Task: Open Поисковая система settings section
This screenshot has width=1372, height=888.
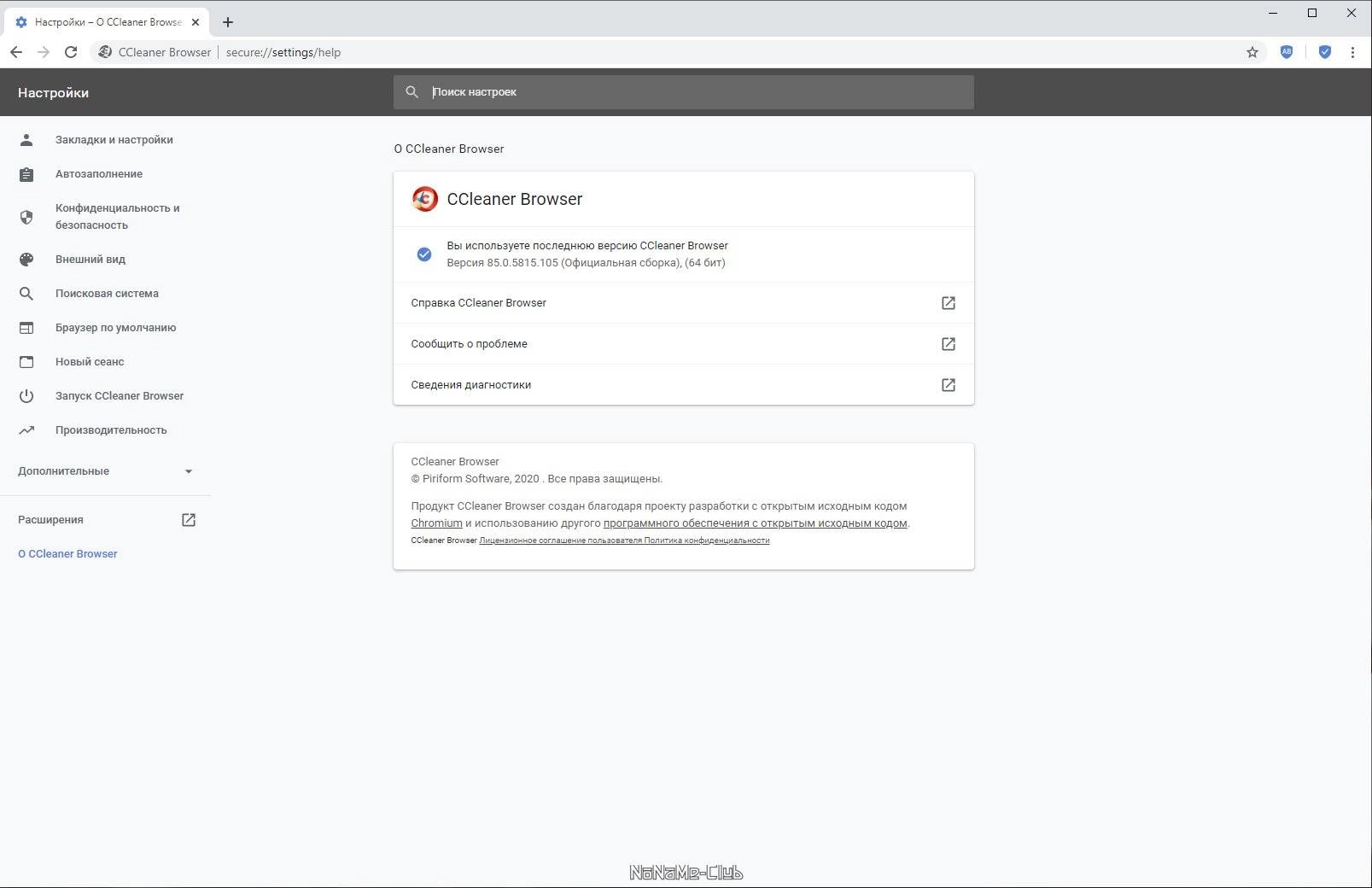Action: click(x=105, y=294)
